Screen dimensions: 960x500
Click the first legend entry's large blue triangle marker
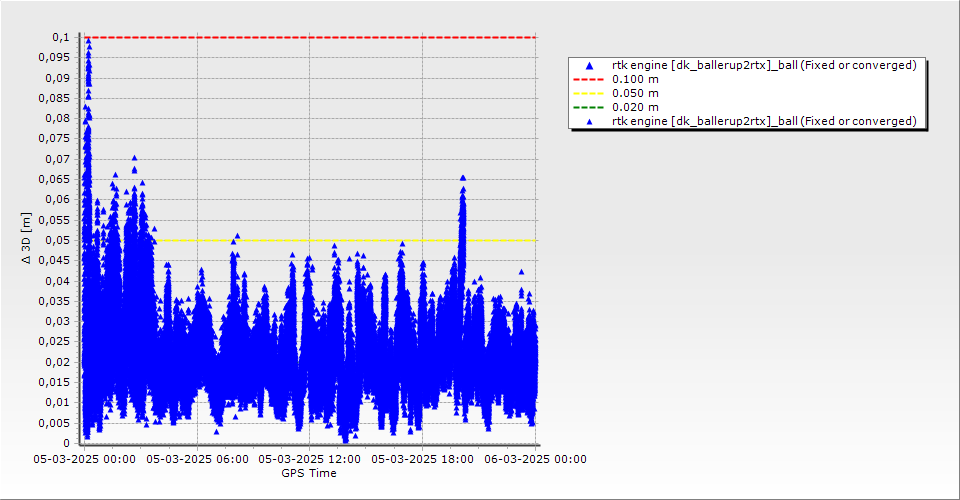click(x=589, y=65)
